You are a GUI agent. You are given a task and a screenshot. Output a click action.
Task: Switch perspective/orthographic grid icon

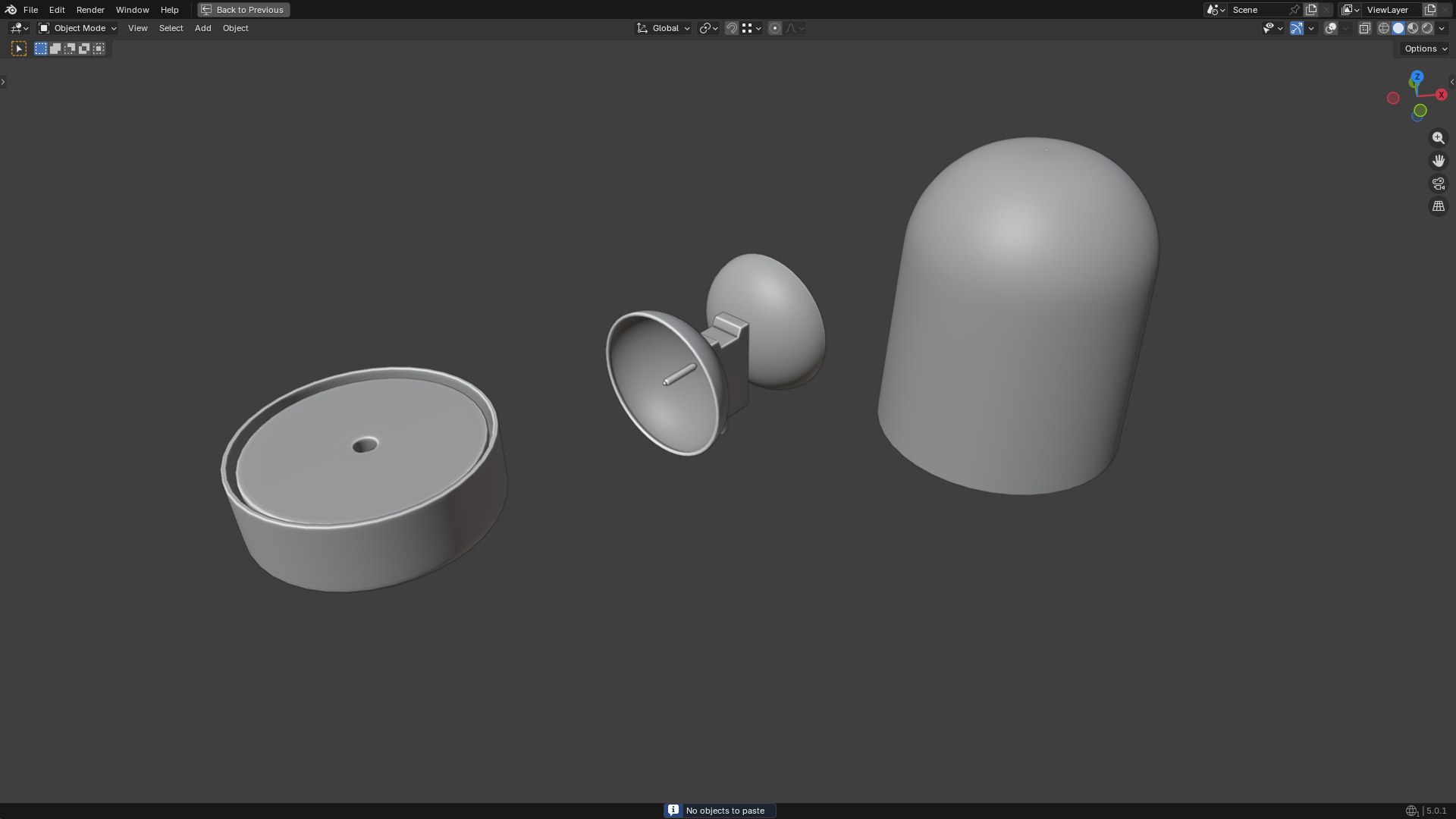1438,206
